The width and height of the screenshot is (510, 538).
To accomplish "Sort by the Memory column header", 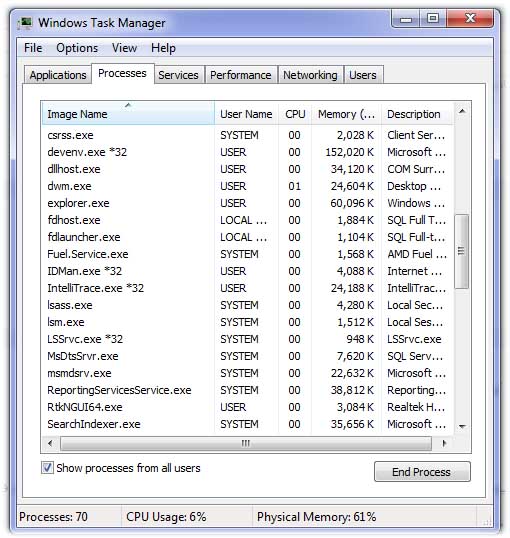I will [346, 114].
